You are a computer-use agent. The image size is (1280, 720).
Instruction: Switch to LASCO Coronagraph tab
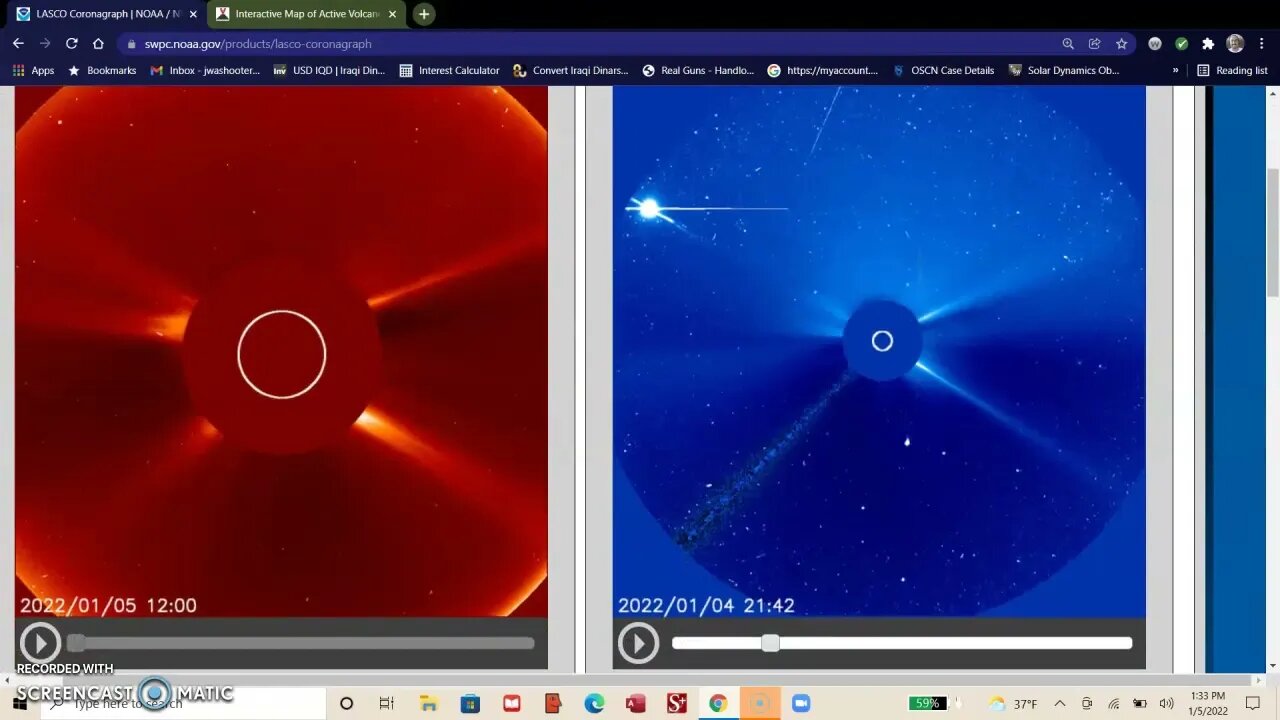pyautogui.click(x=107, y=14)
